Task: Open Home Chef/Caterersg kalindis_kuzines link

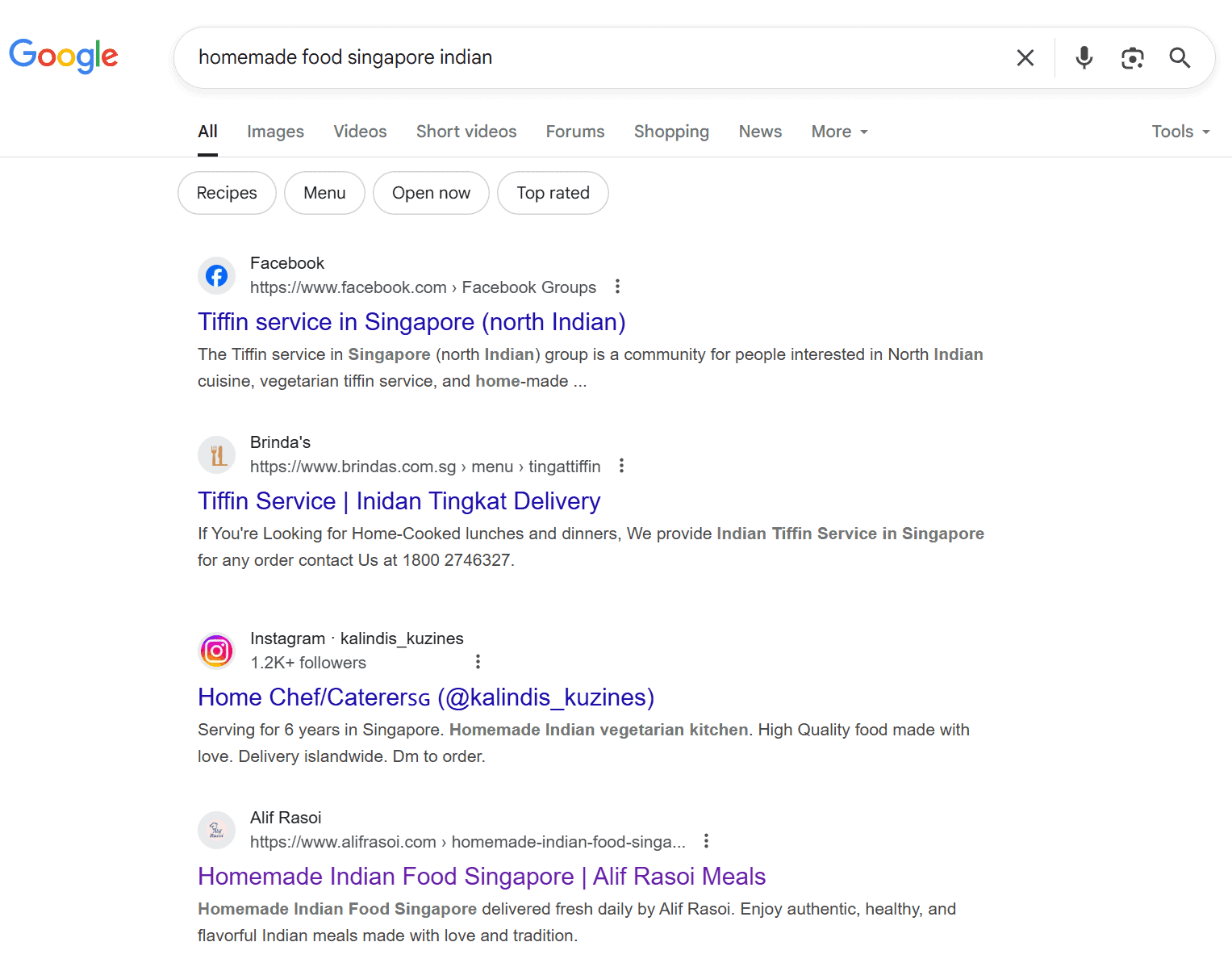Action: point(426,697)
